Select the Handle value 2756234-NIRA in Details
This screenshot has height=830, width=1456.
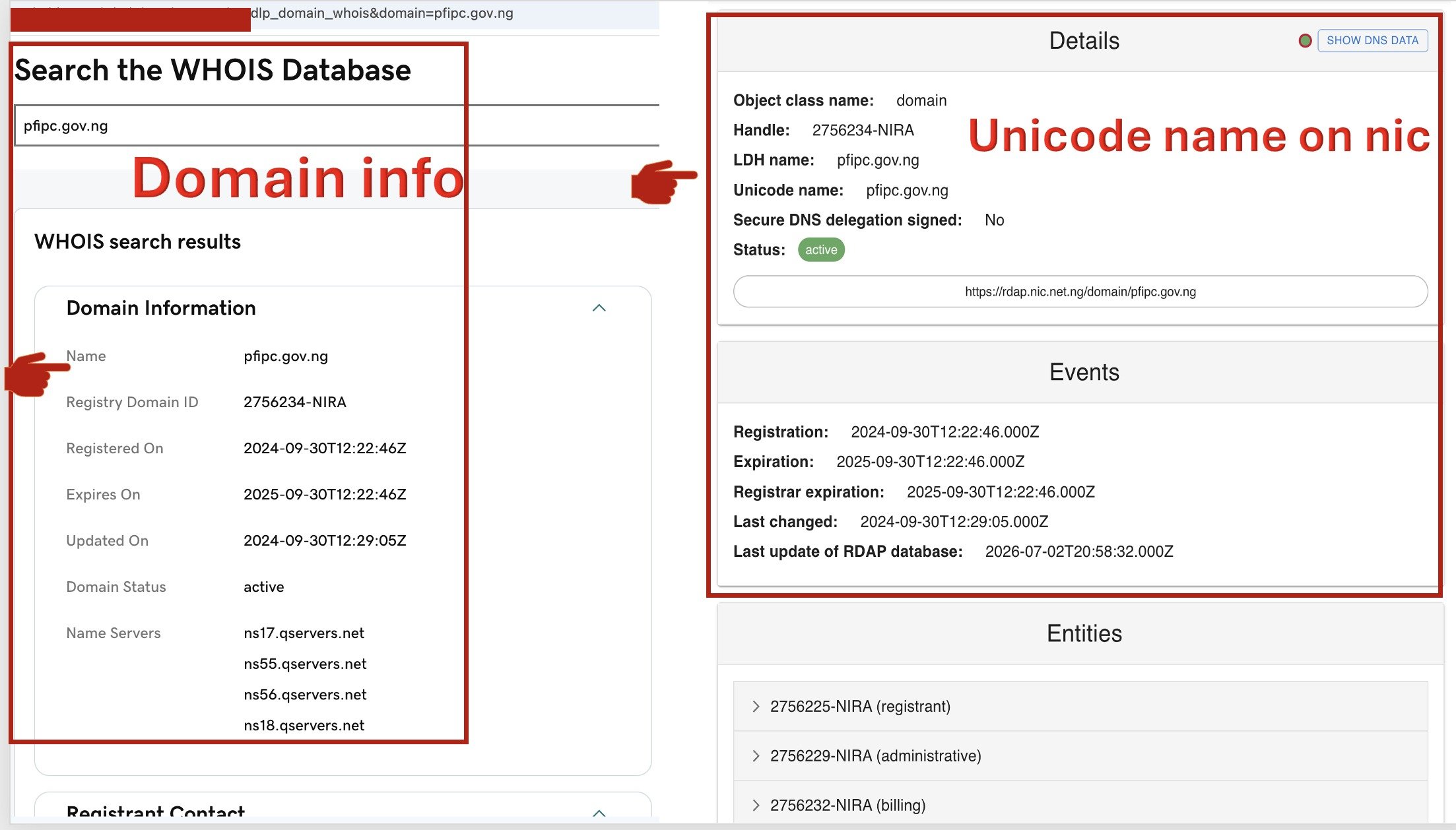pos(863,131)
